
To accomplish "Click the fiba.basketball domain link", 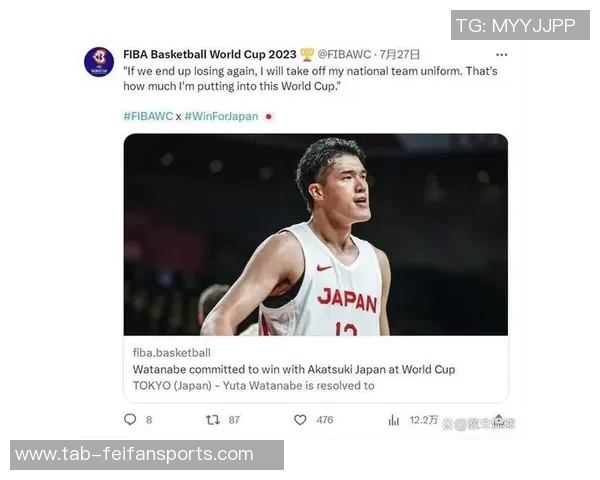I will pos(171,352).
